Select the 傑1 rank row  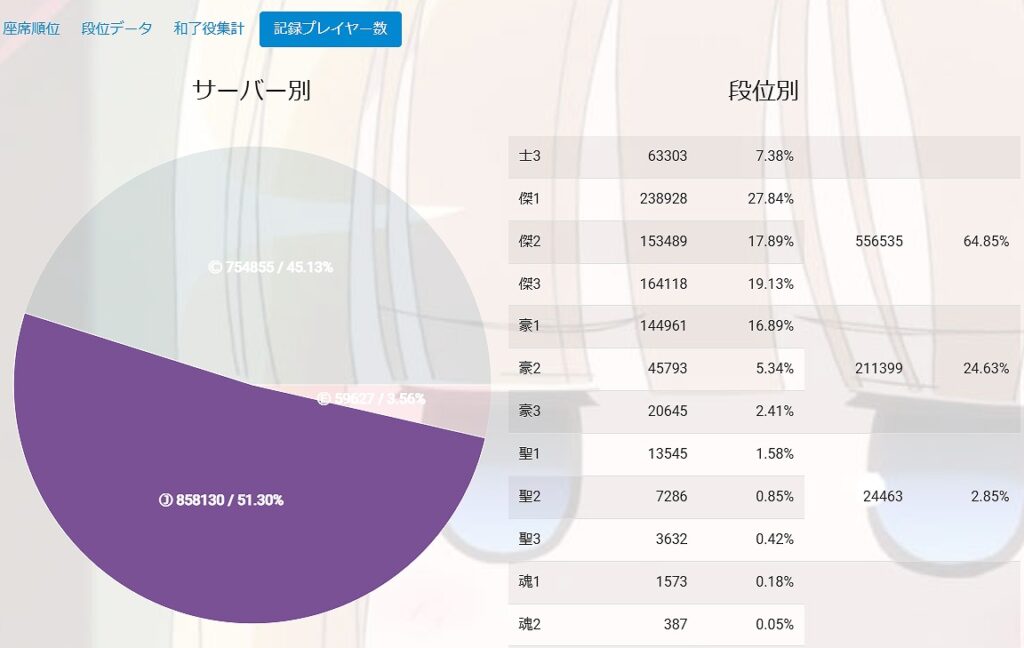click(x=656, y=199)
